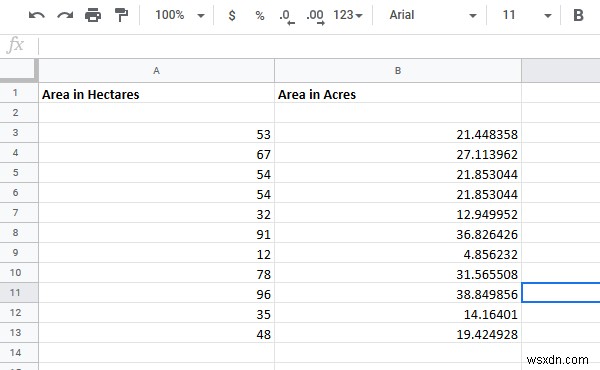Select cell 'Area in Acres'

click(x=398, y=93)
